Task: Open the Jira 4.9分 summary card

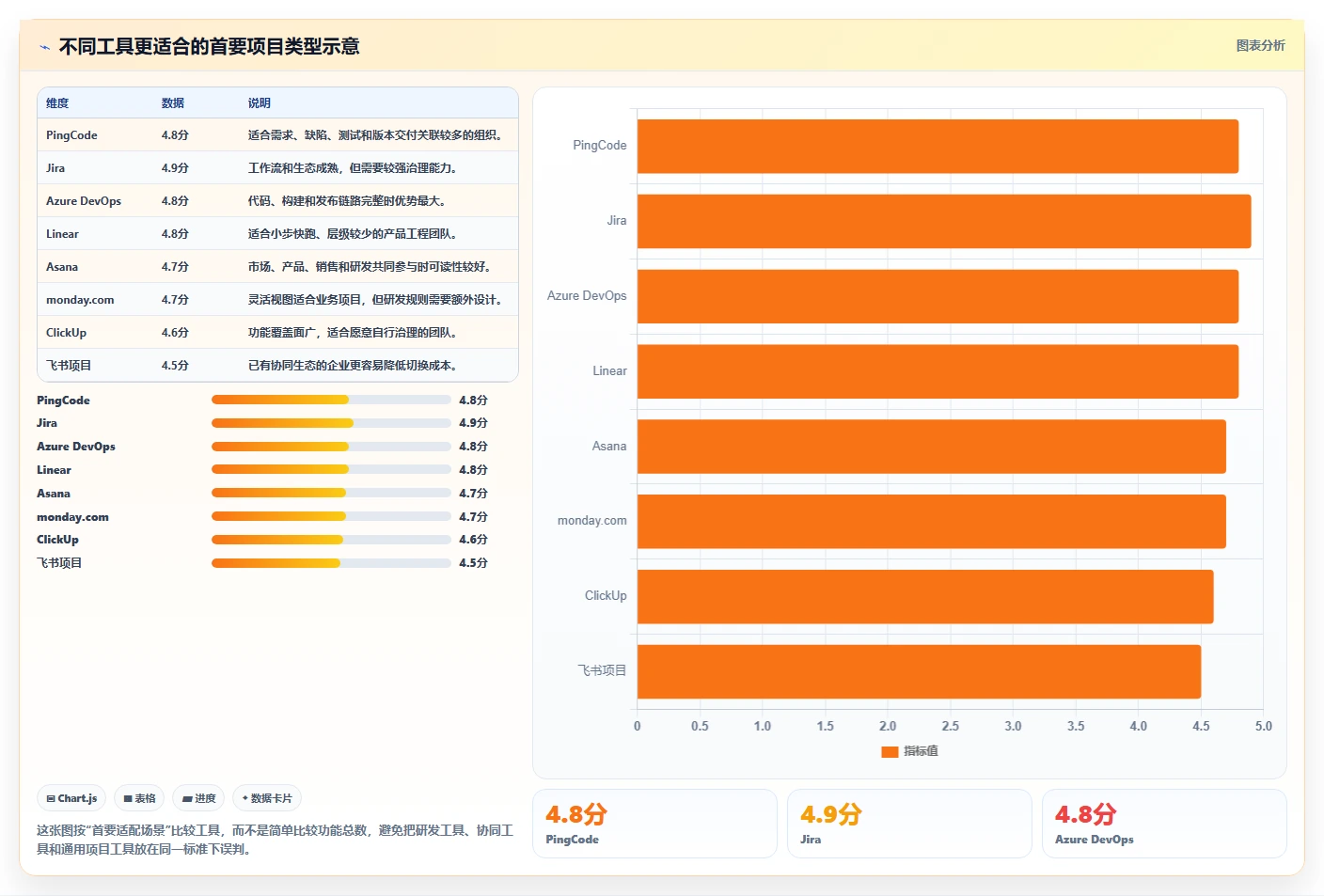Action: click(x=909, y=824)
